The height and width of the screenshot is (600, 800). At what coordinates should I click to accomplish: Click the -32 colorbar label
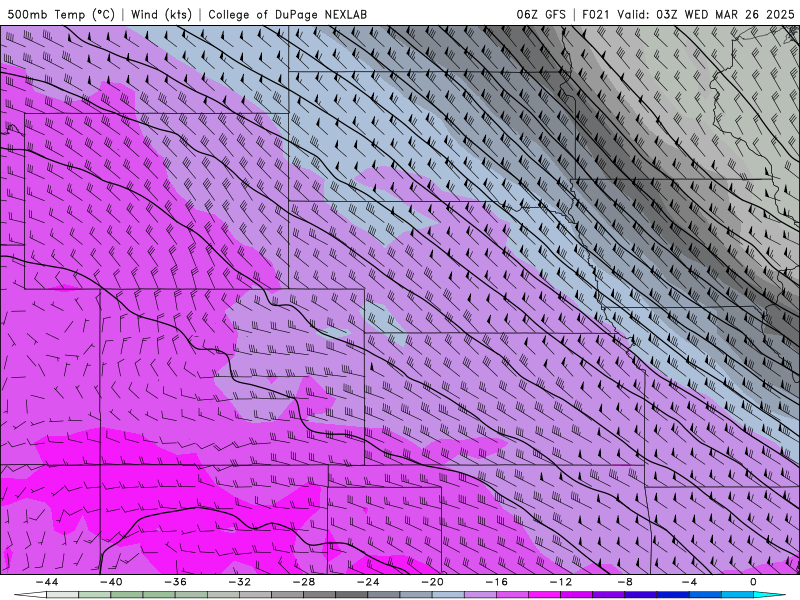click(239, 582)
